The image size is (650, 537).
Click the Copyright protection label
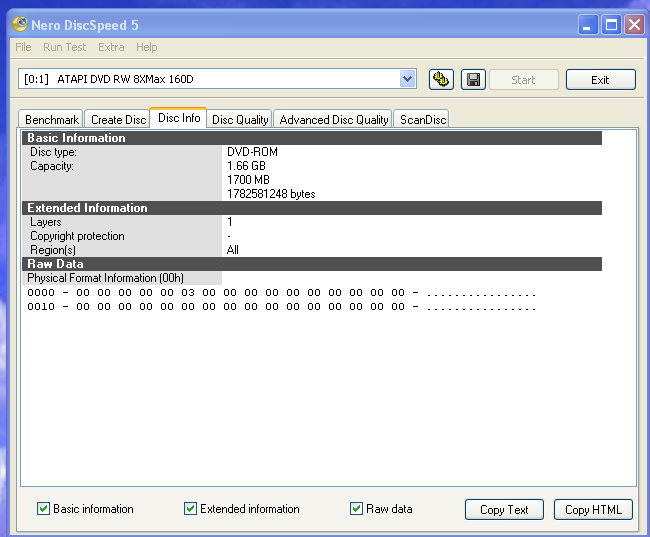(77, 236)
